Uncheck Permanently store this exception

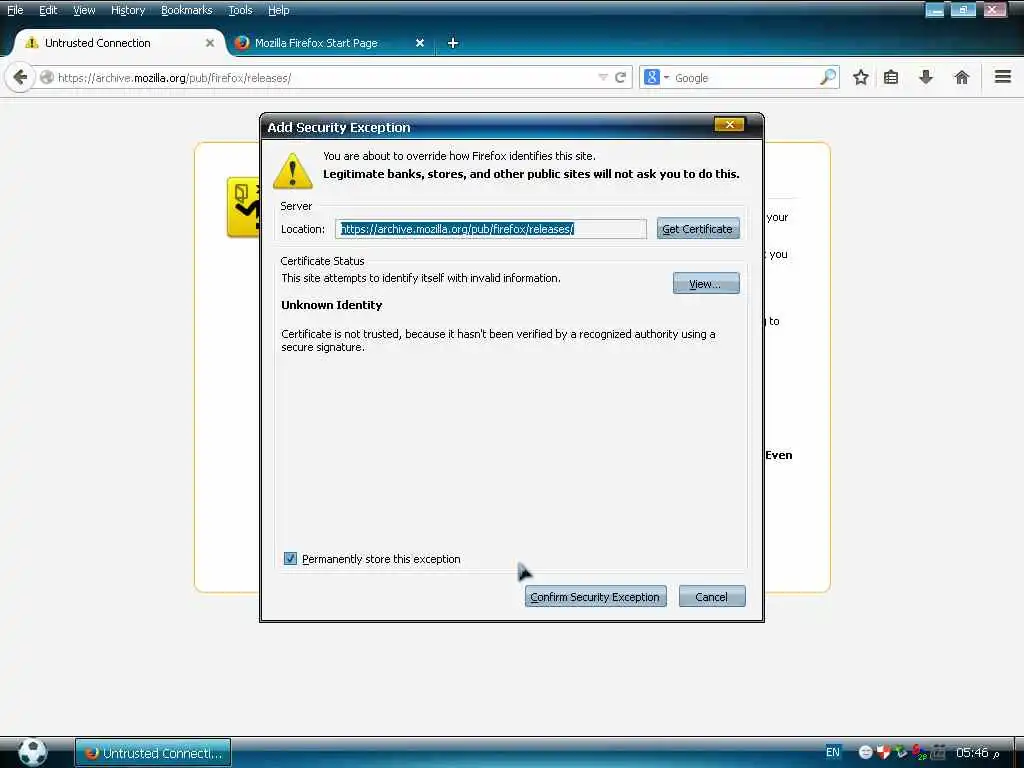point(290,559)
